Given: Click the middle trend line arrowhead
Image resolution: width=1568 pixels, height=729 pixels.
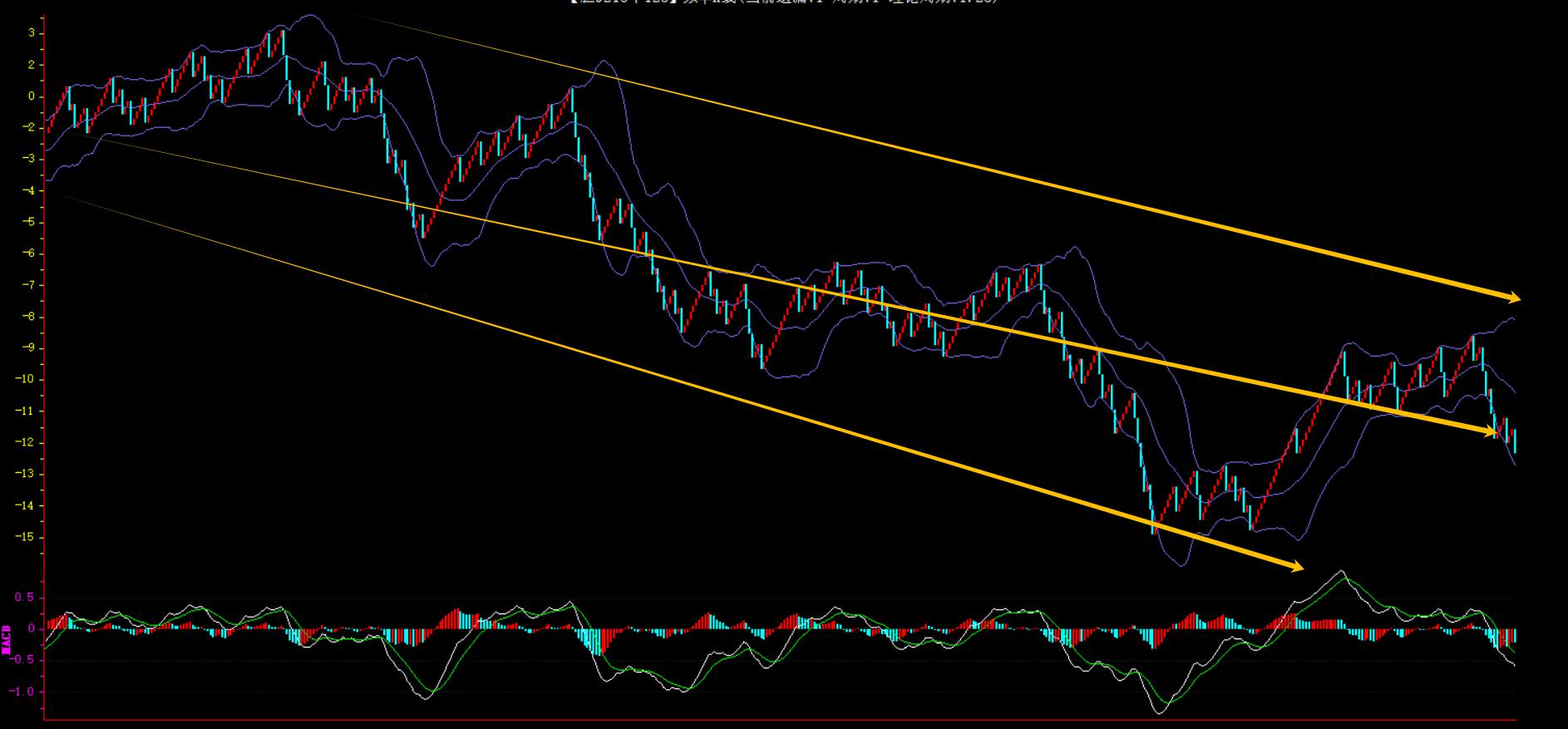Looking at the screenshot, I should click(x=1491, y=431).
